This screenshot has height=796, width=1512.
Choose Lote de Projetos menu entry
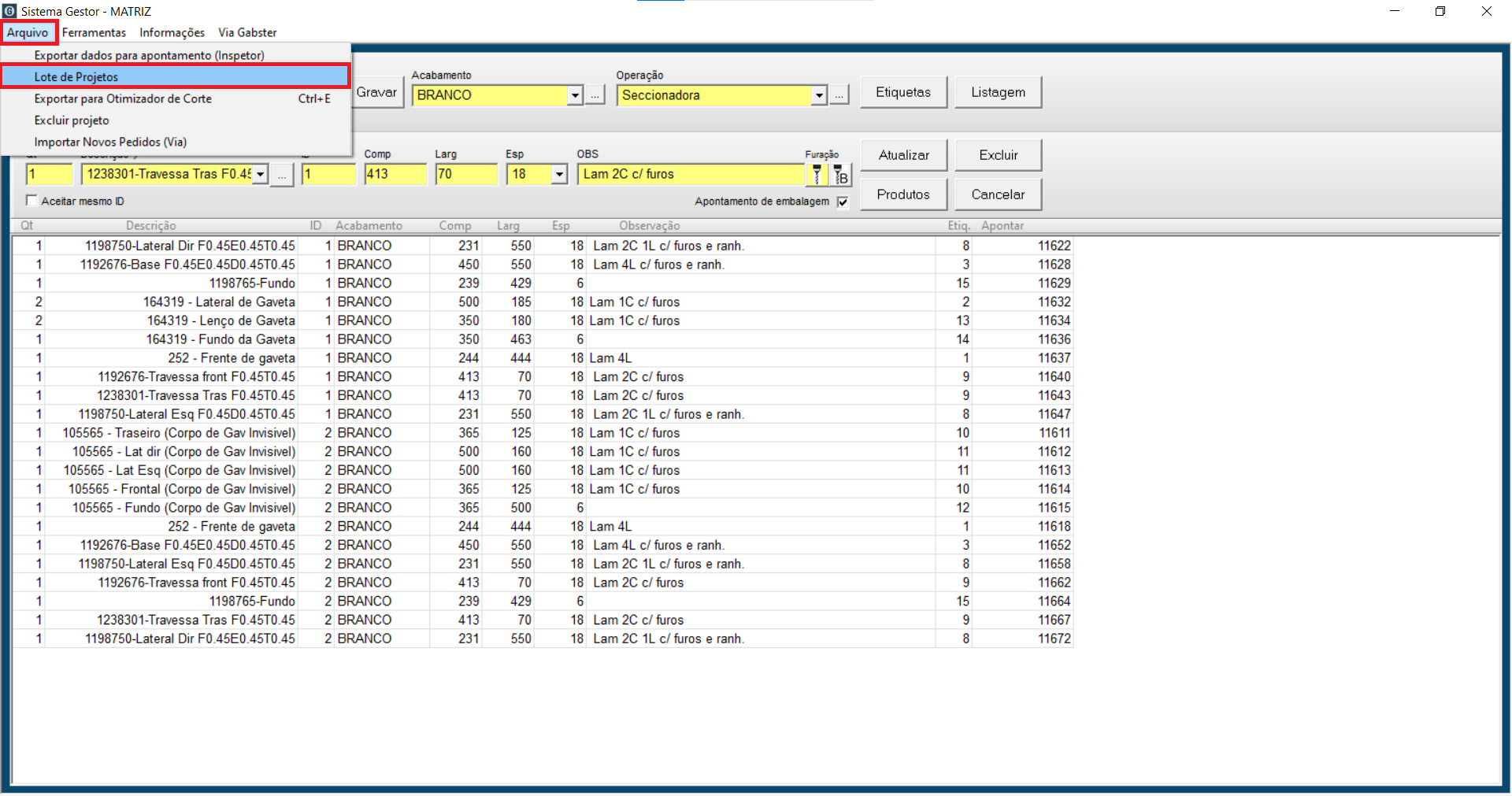click(176, 76)
